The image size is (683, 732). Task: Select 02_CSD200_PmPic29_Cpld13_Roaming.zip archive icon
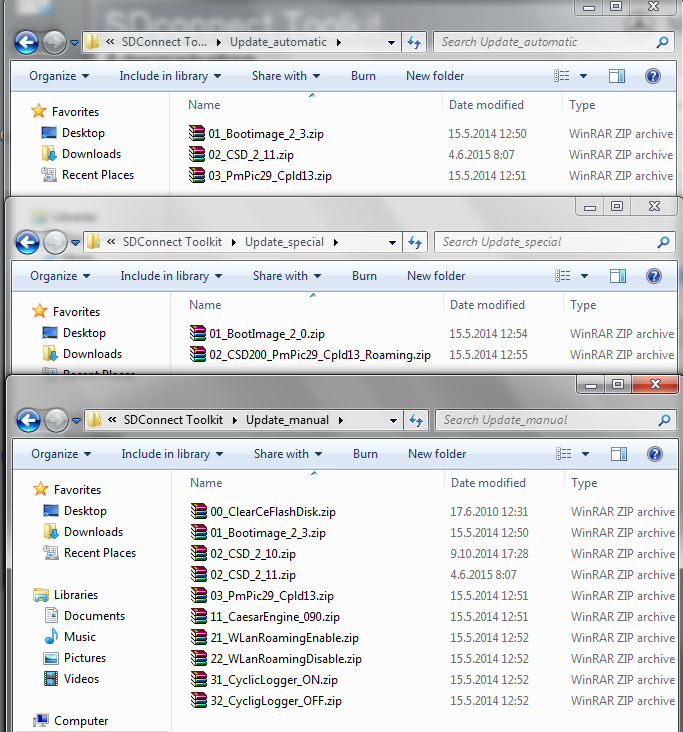click(198, 354)
